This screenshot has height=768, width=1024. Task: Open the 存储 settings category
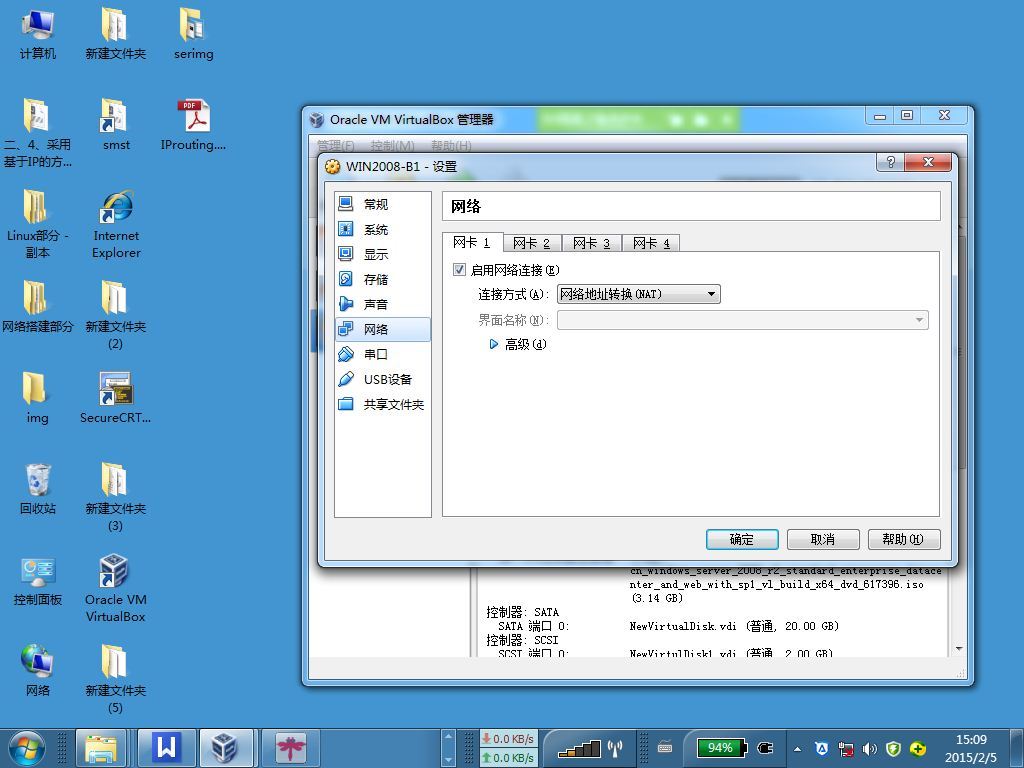tap(383, 280)
